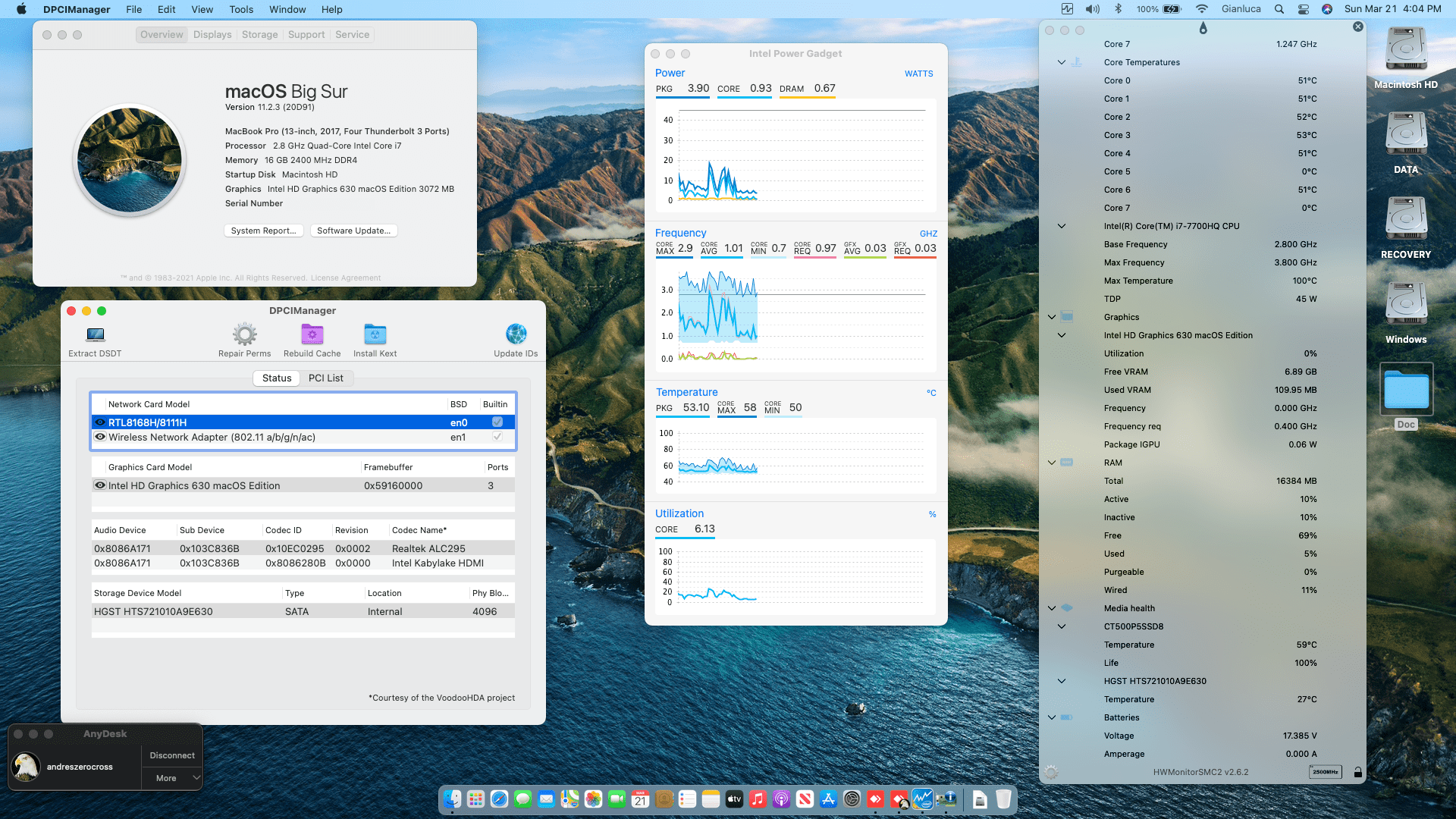The width and height of the screenshot is (1456, 819).
Task: Open Messages from the Dock
Action: click(x=522, y=799)
